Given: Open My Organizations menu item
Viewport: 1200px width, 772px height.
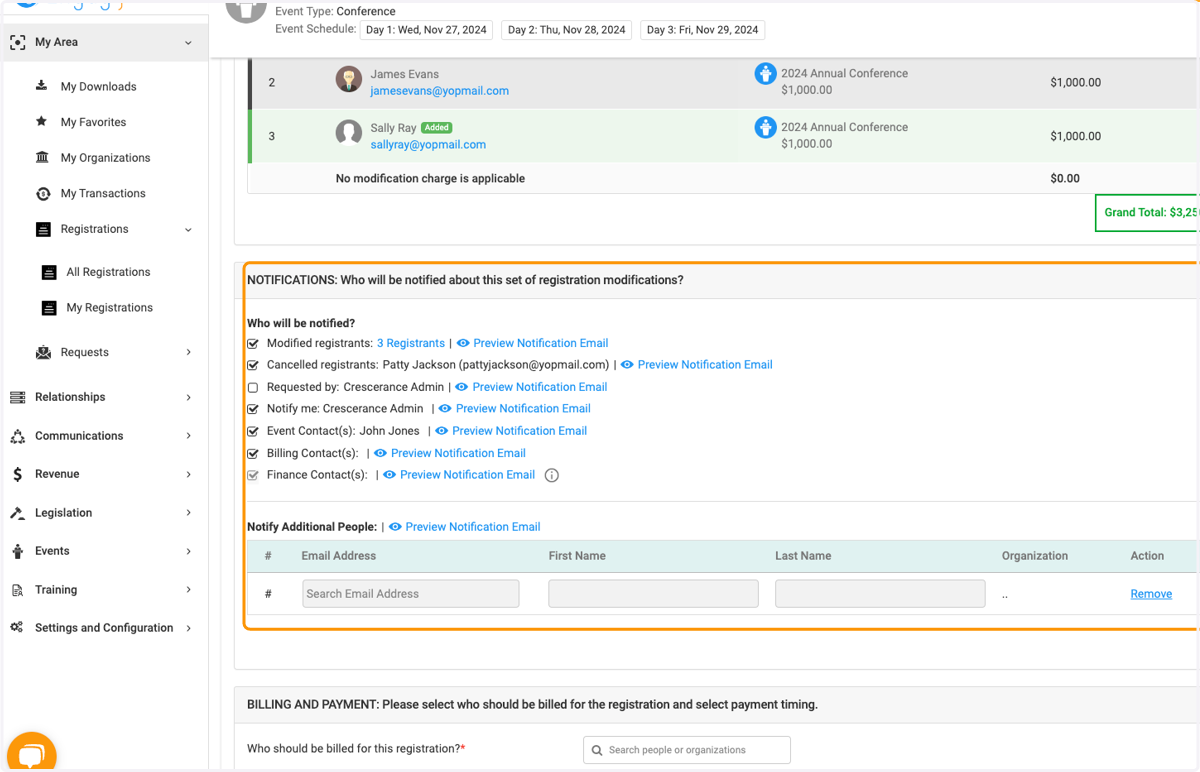Looking at the screenshot, I should click(x=105, y=158).
